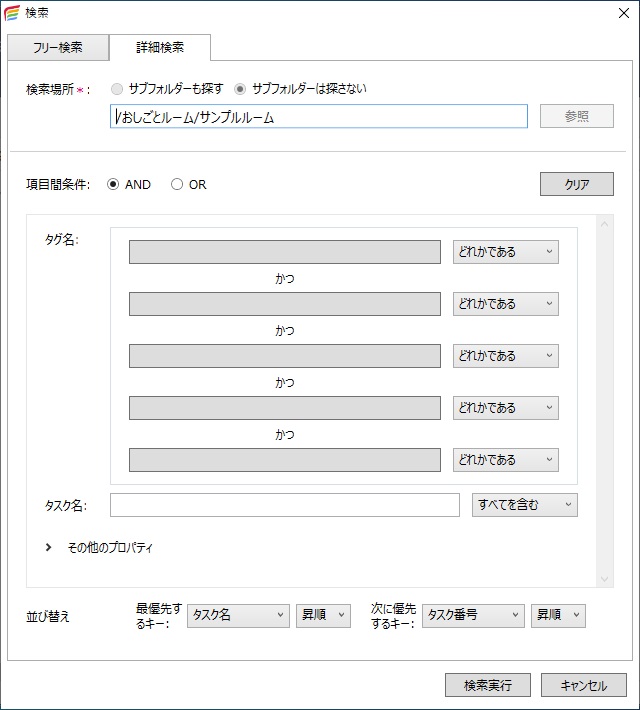Choose the サブフォルダーは探さない radio button

(x=241, y=88)
